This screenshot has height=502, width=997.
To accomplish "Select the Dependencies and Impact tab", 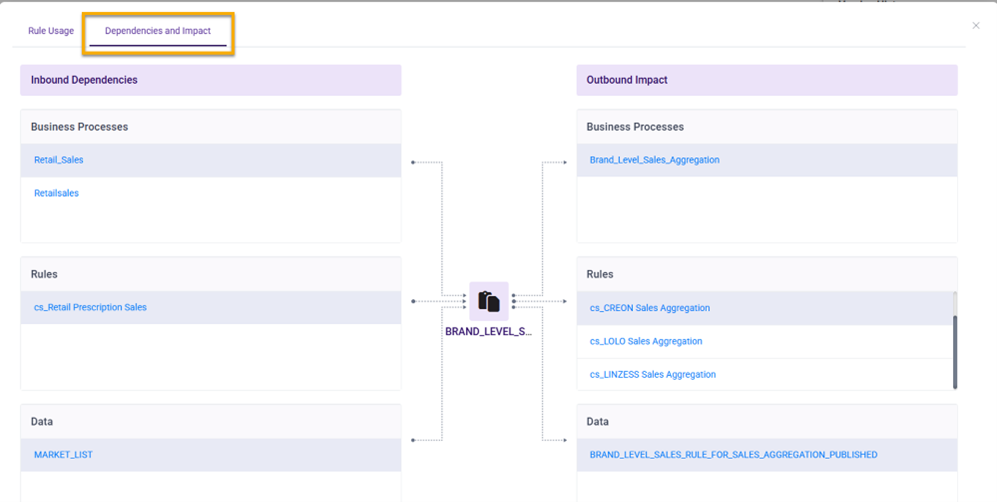I will [x=158, y=31].
